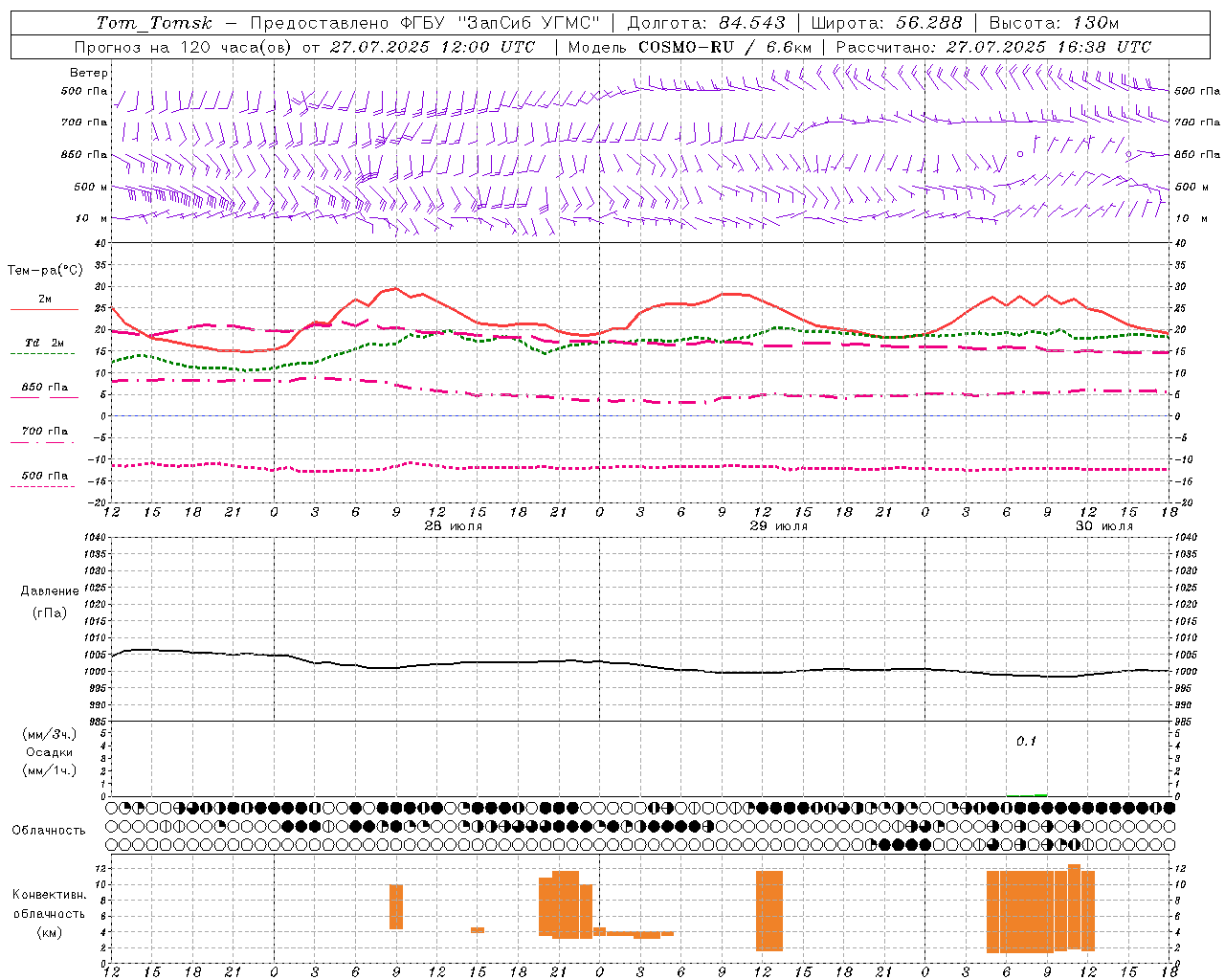Click the 0.1 precipitation amount value
Viewport: 1225px width, 980px height.
(x=1026, y=741)
